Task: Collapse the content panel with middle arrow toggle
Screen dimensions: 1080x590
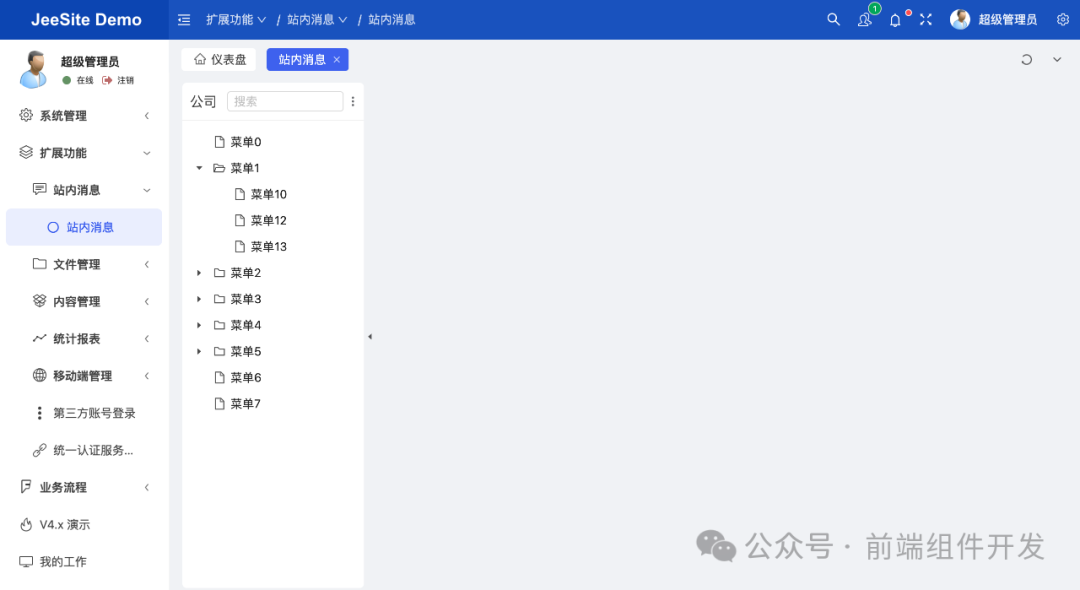Action: click(x=370, y=337)
